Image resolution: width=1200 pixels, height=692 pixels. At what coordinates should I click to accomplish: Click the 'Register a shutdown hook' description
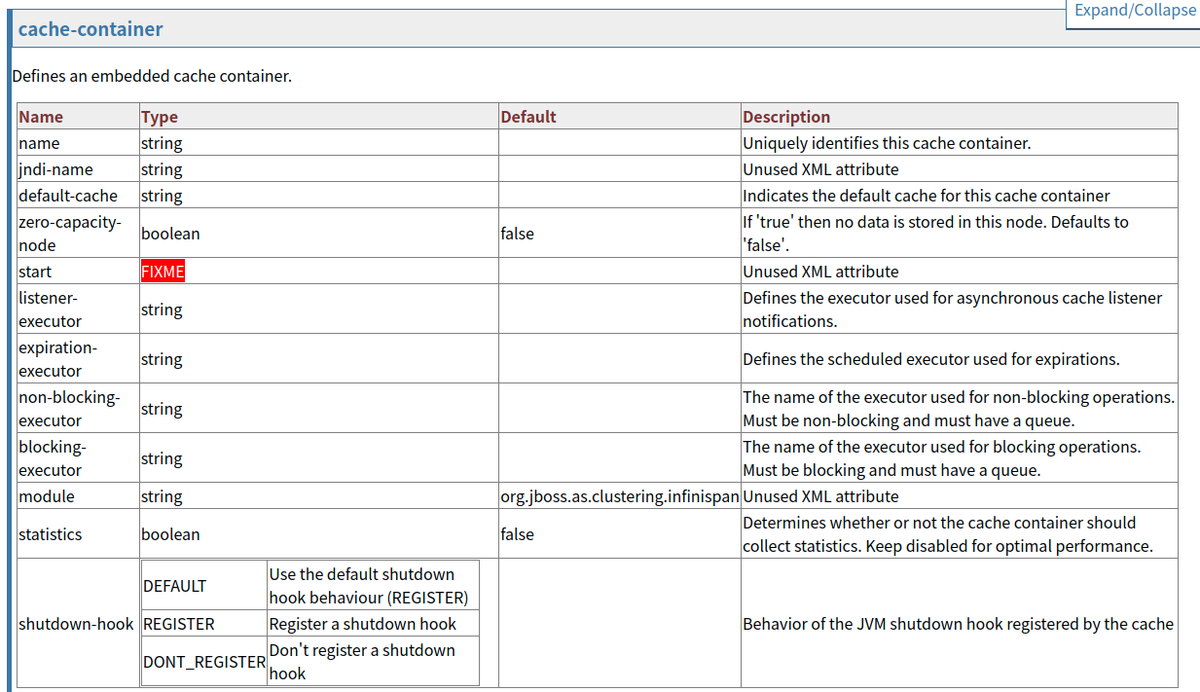[362, 624]
